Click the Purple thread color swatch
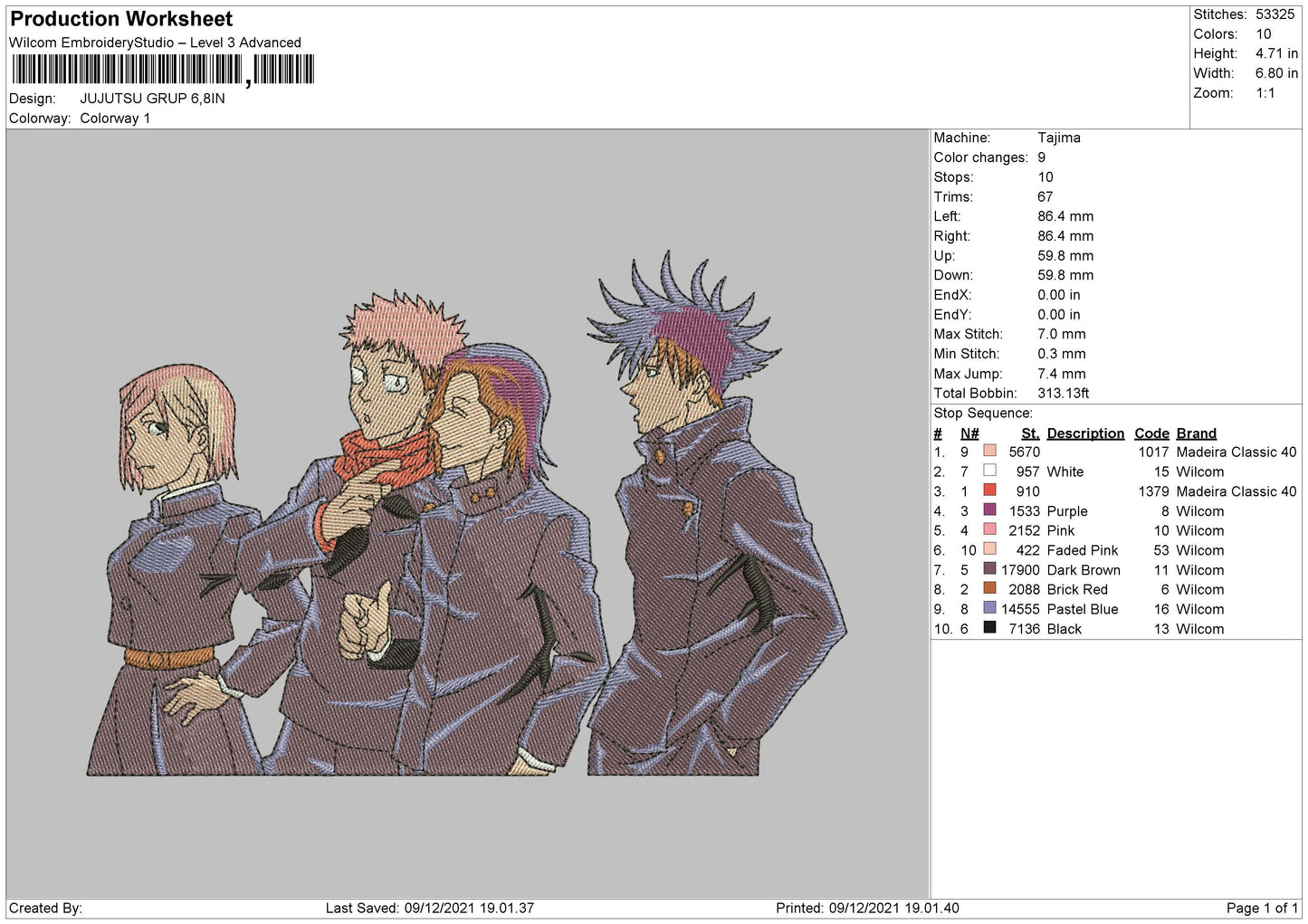The image size is (1308, 924). (x=989, y=510)
